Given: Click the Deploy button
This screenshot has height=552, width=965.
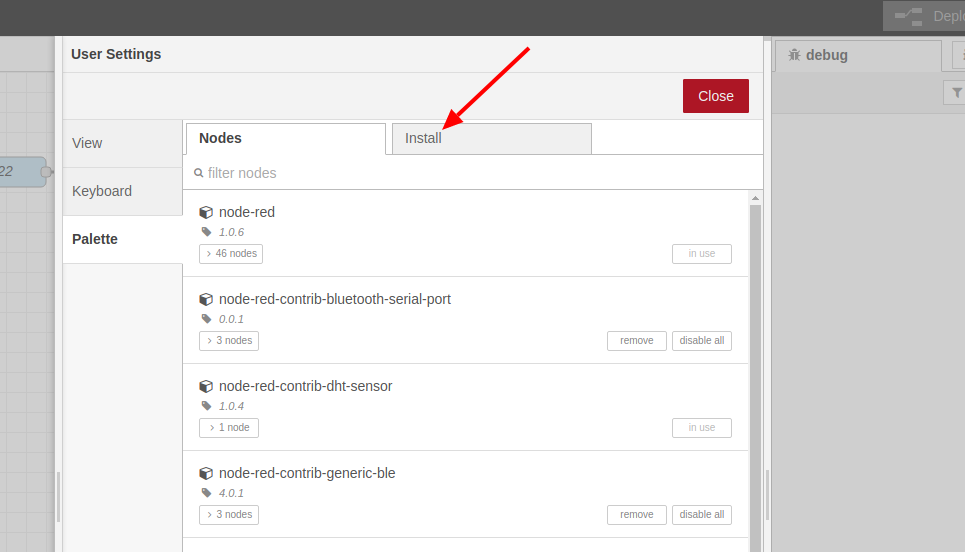Looking at the screenshot, I should point(924,16).
